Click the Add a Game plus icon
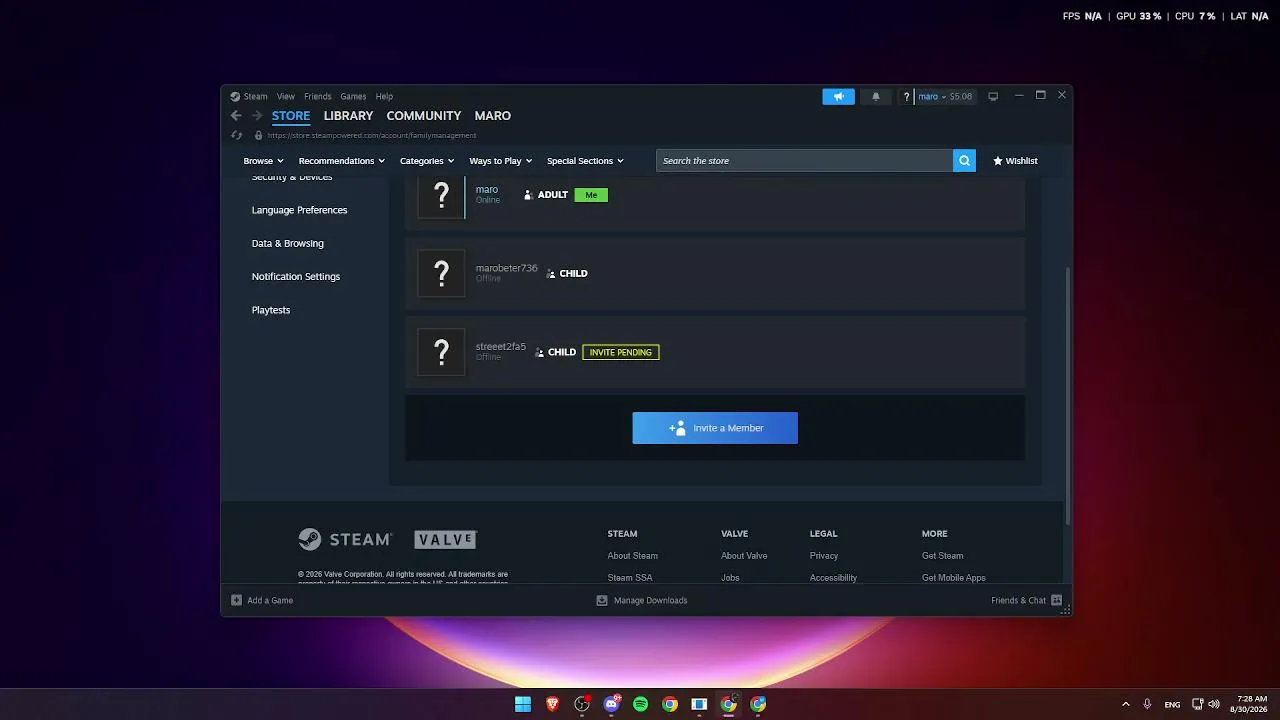 [x=237, y=600]
